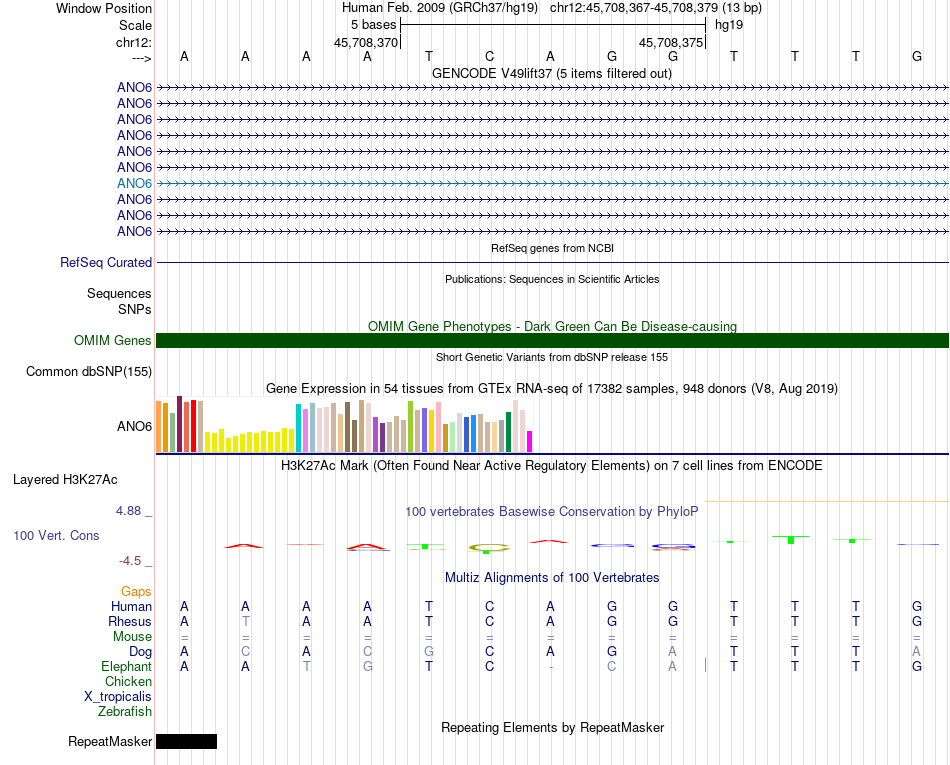Click the '5 bases' scale bar label
The height and width of the screenshot is (765, 950).
[x=373, y=25]
